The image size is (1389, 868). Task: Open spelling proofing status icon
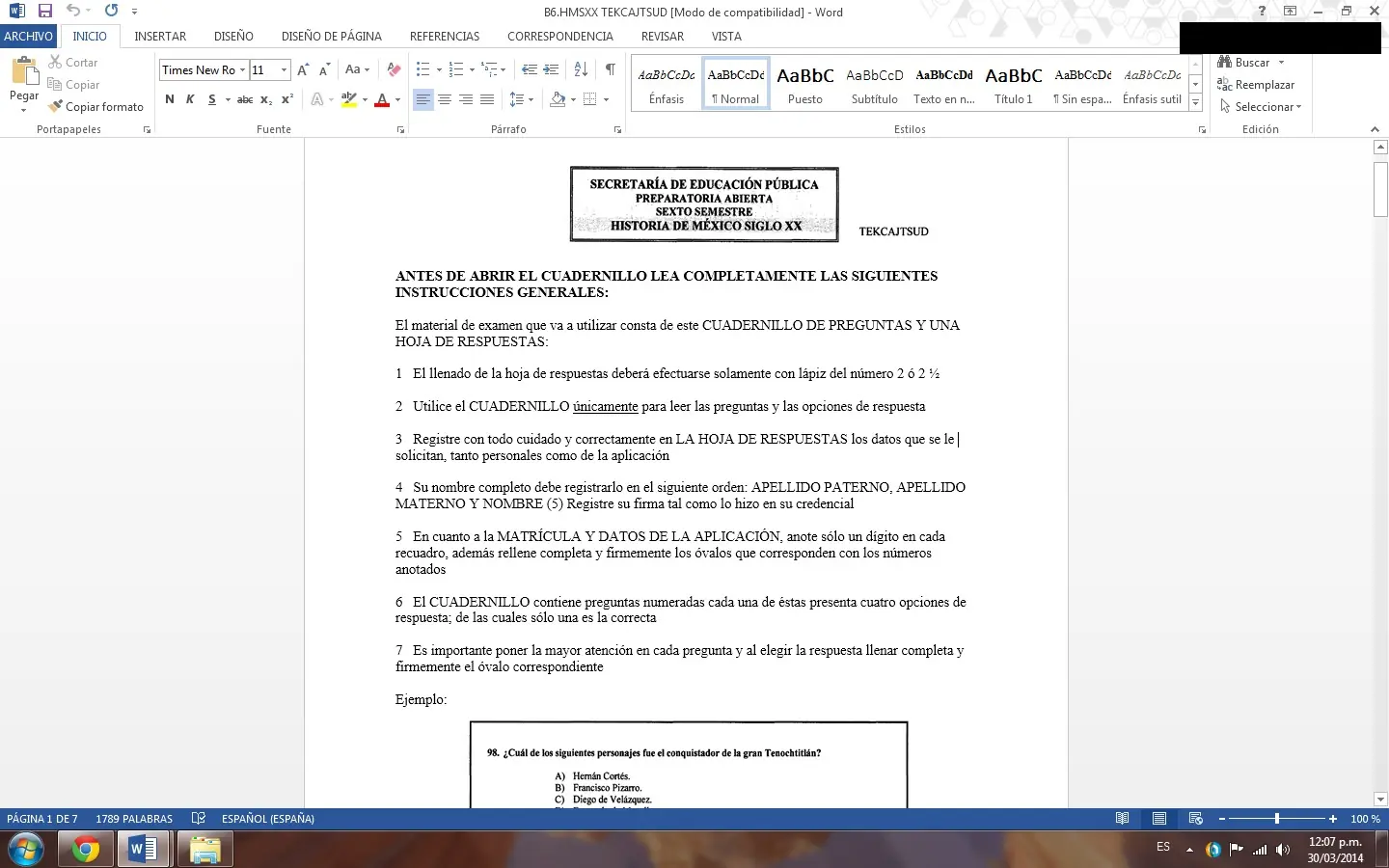[x=199, y=819]
